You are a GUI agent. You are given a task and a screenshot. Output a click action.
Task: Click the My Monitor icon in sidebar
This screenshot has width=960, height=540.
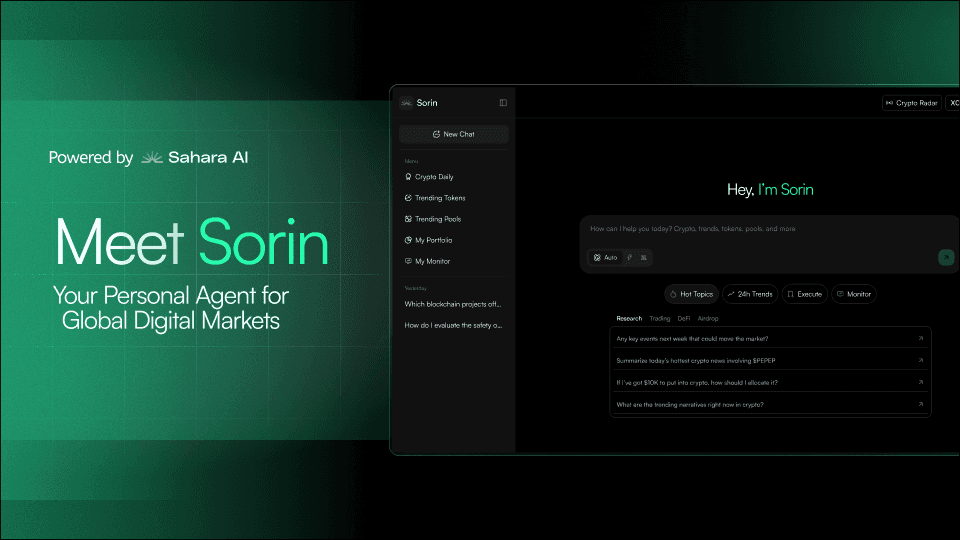point(408,261)
